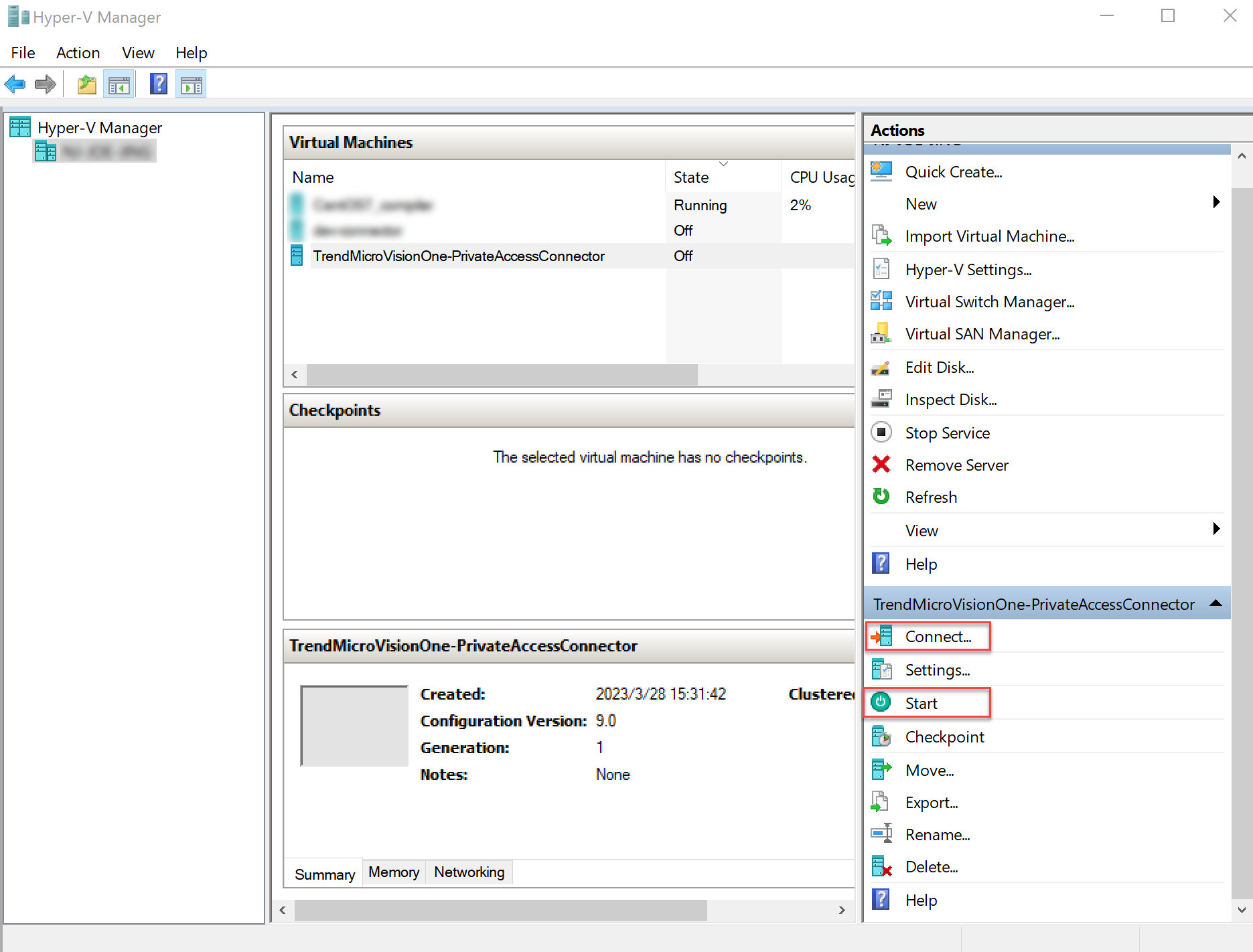1253x952 pixels.
Task: Toggle the action pane visibility
Action: click(x=191, y=83)
